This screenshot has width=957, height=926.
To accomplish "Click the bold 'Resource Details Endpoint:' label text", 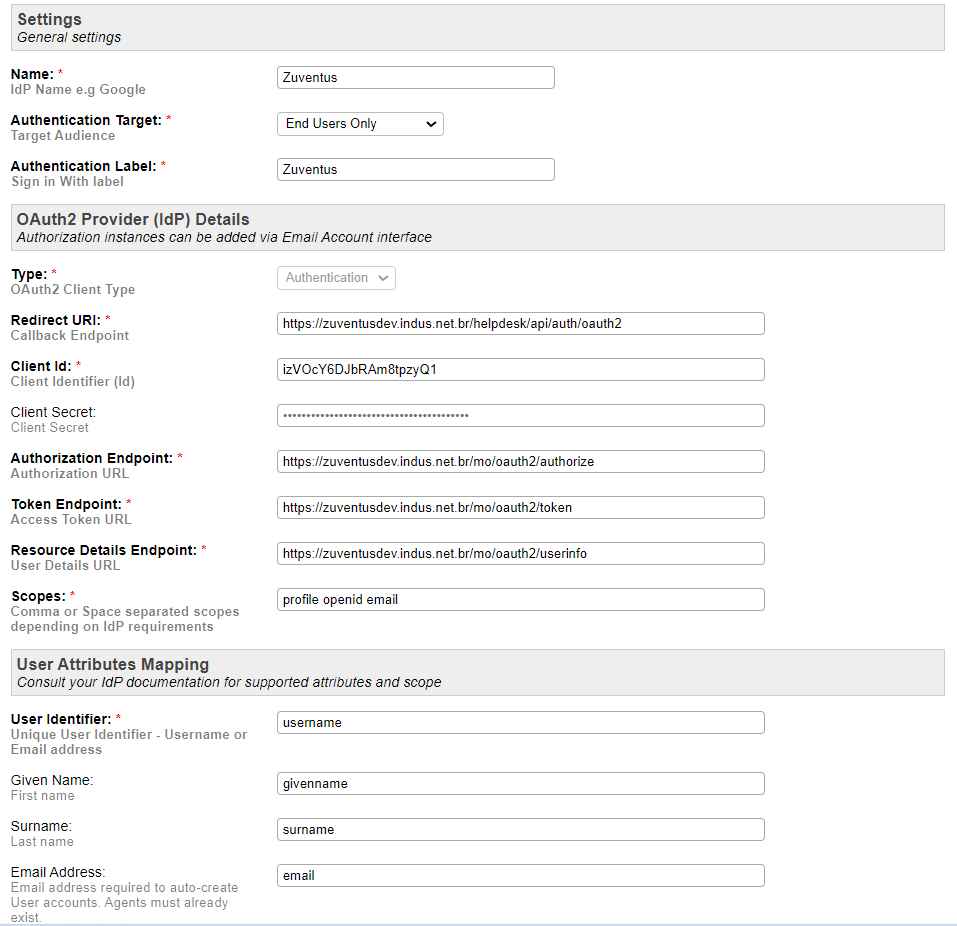I will (104, 550).
